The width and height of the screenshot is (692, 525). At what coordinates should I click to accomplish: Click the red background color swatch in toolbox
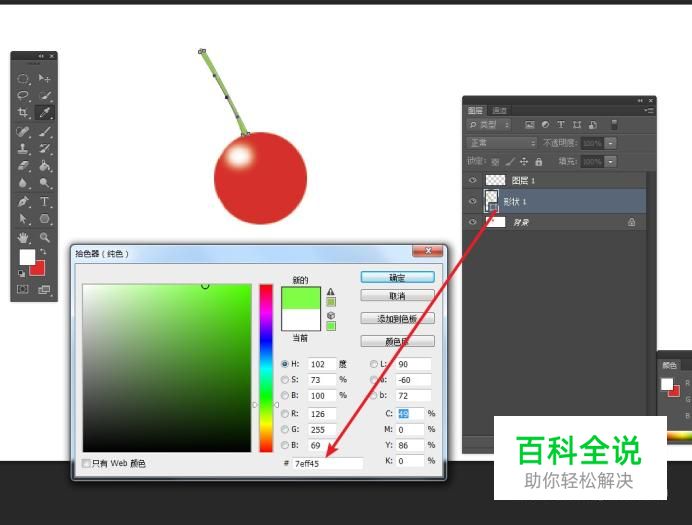coord(40,270)
